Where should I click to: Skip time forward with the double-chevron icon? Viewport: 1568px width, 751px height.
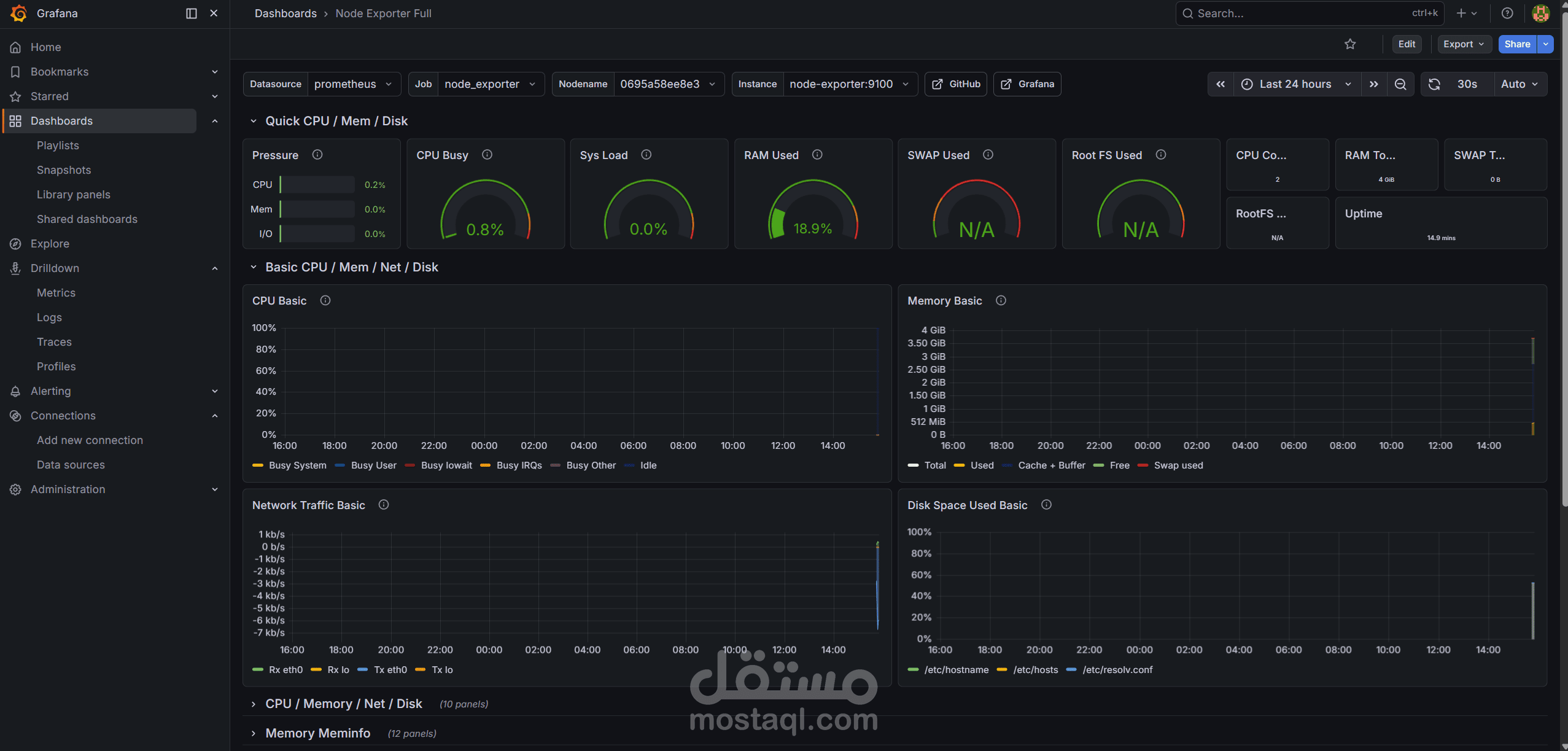(1374, 84)
